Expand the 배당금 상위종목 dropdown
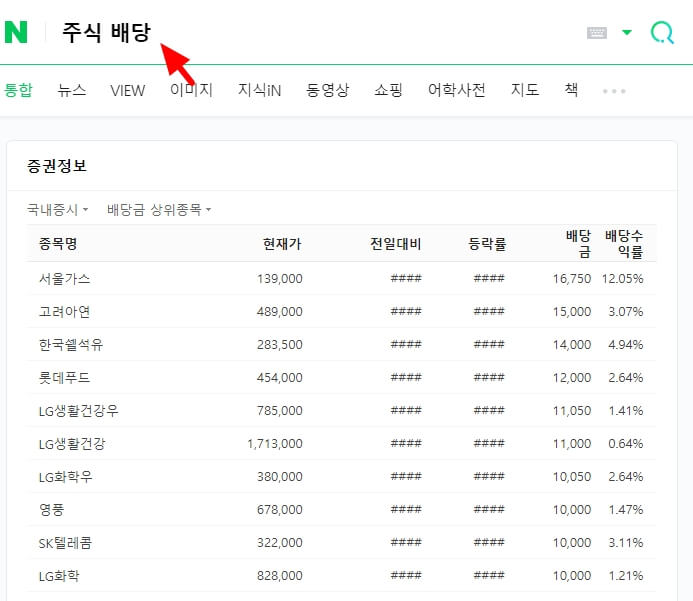The width and height of the screenshot is (693, 601). coord(159,209)
